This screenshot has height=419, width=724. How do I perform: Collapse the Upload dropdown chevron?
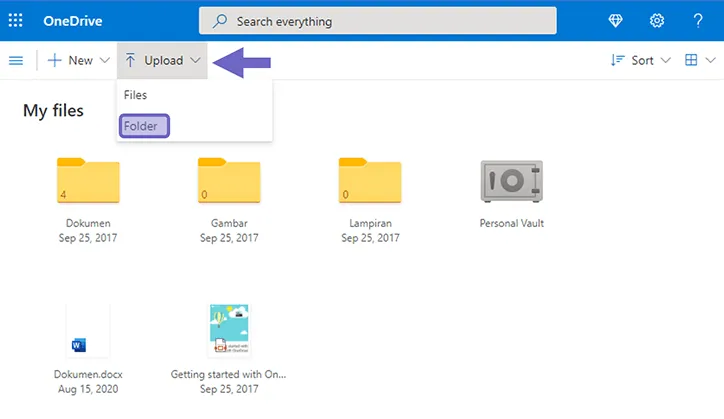point(195,61)
